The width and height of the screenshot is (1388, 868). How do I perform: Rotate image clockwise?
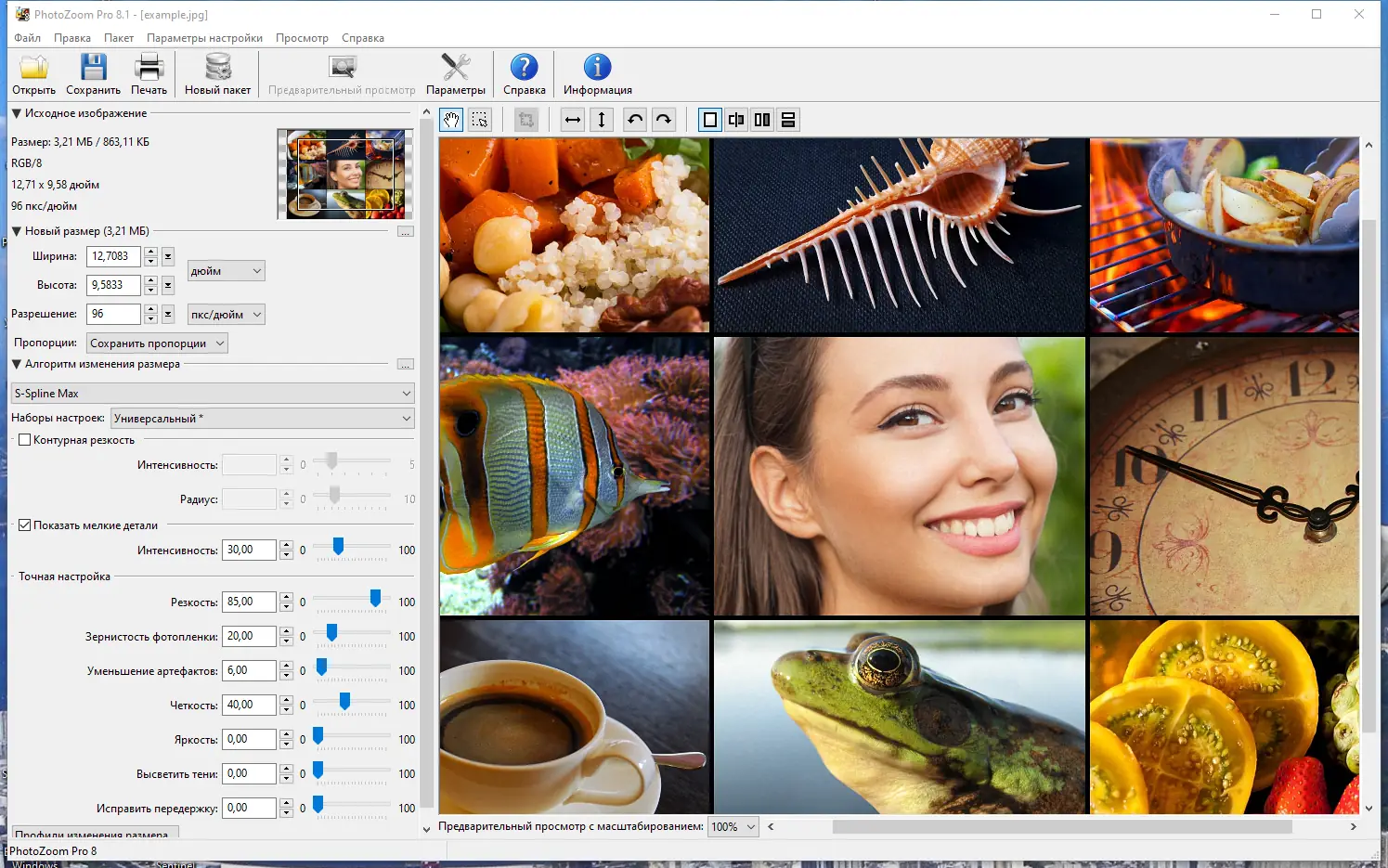[664, 120]
